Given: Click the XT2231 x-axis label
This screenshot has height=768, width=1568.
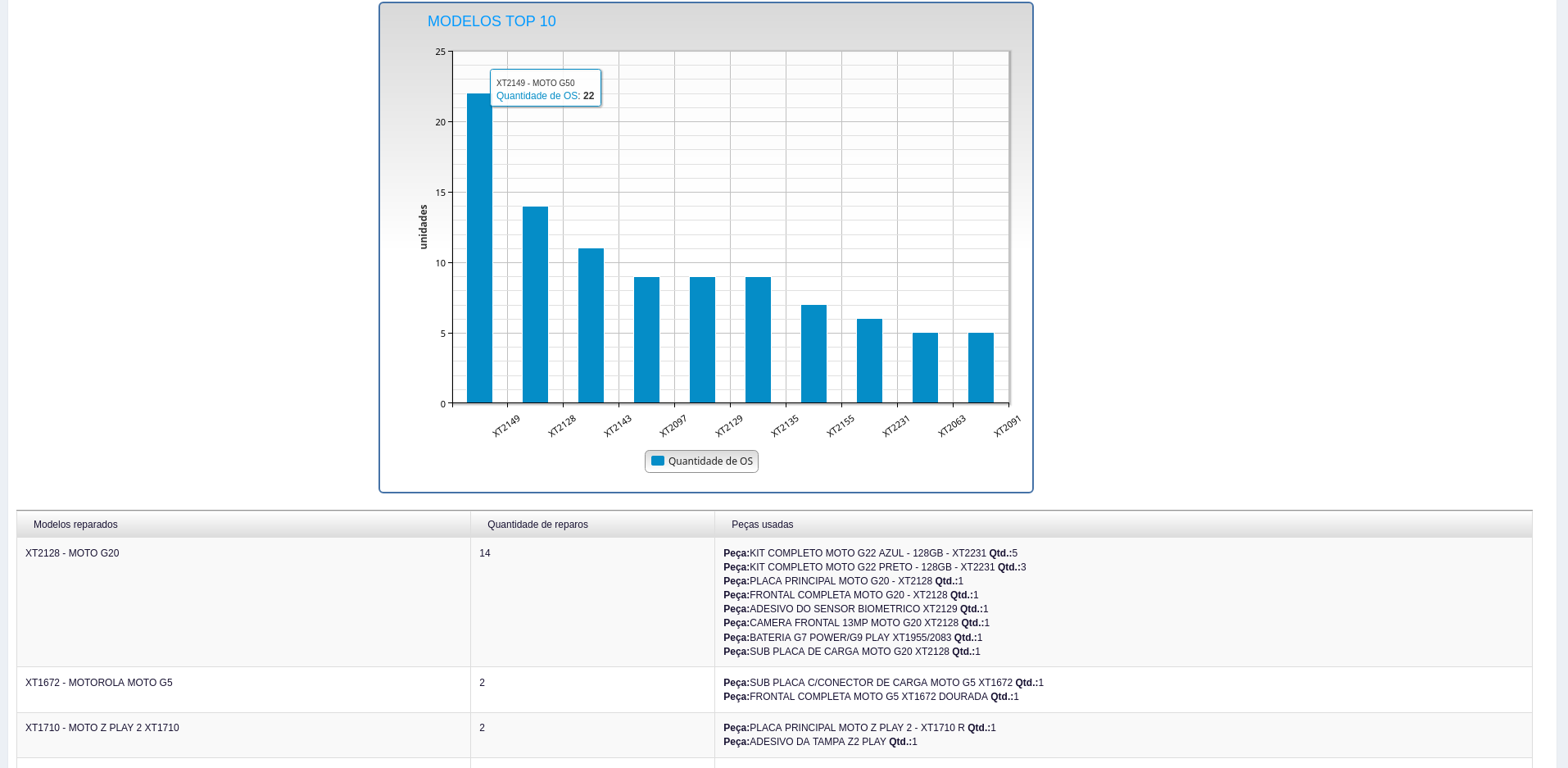Looking at the screenshot, I should coord(896,425).
